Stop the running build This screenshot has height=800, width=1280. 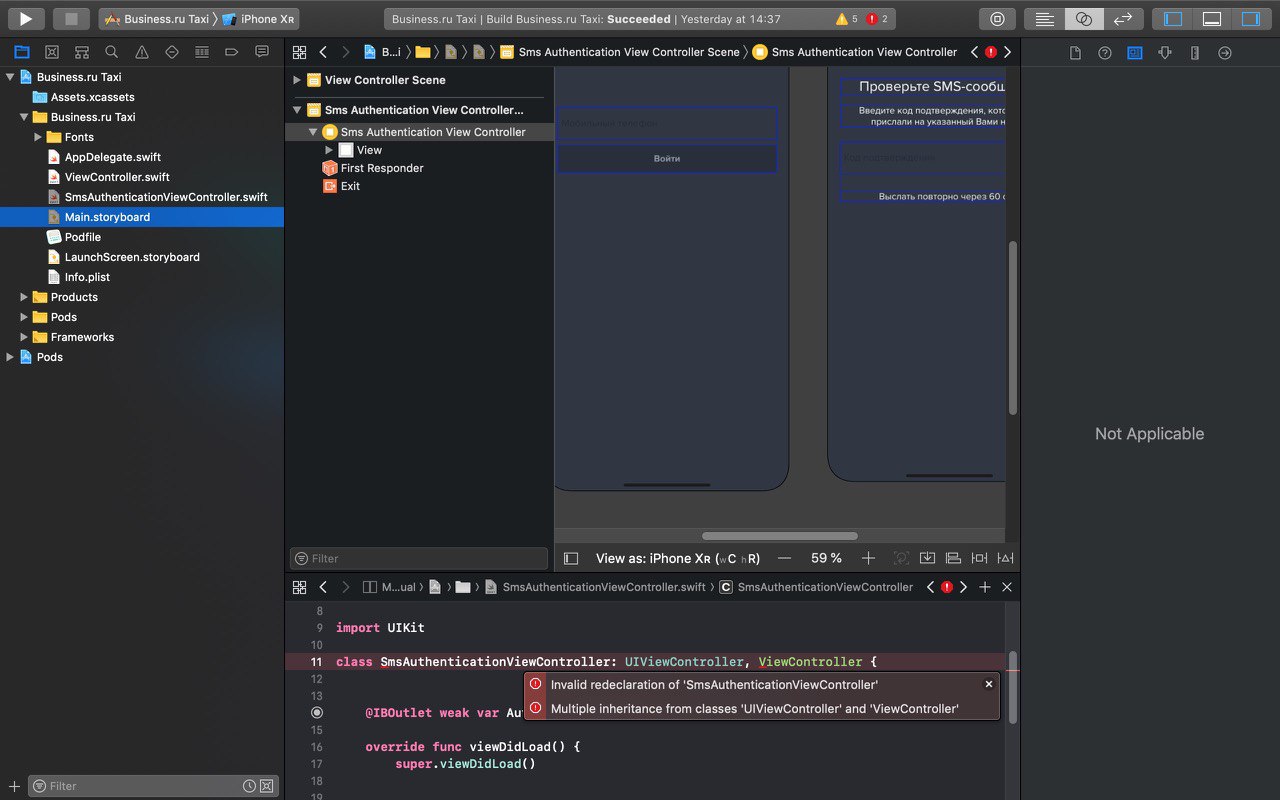tap(71, 18)
